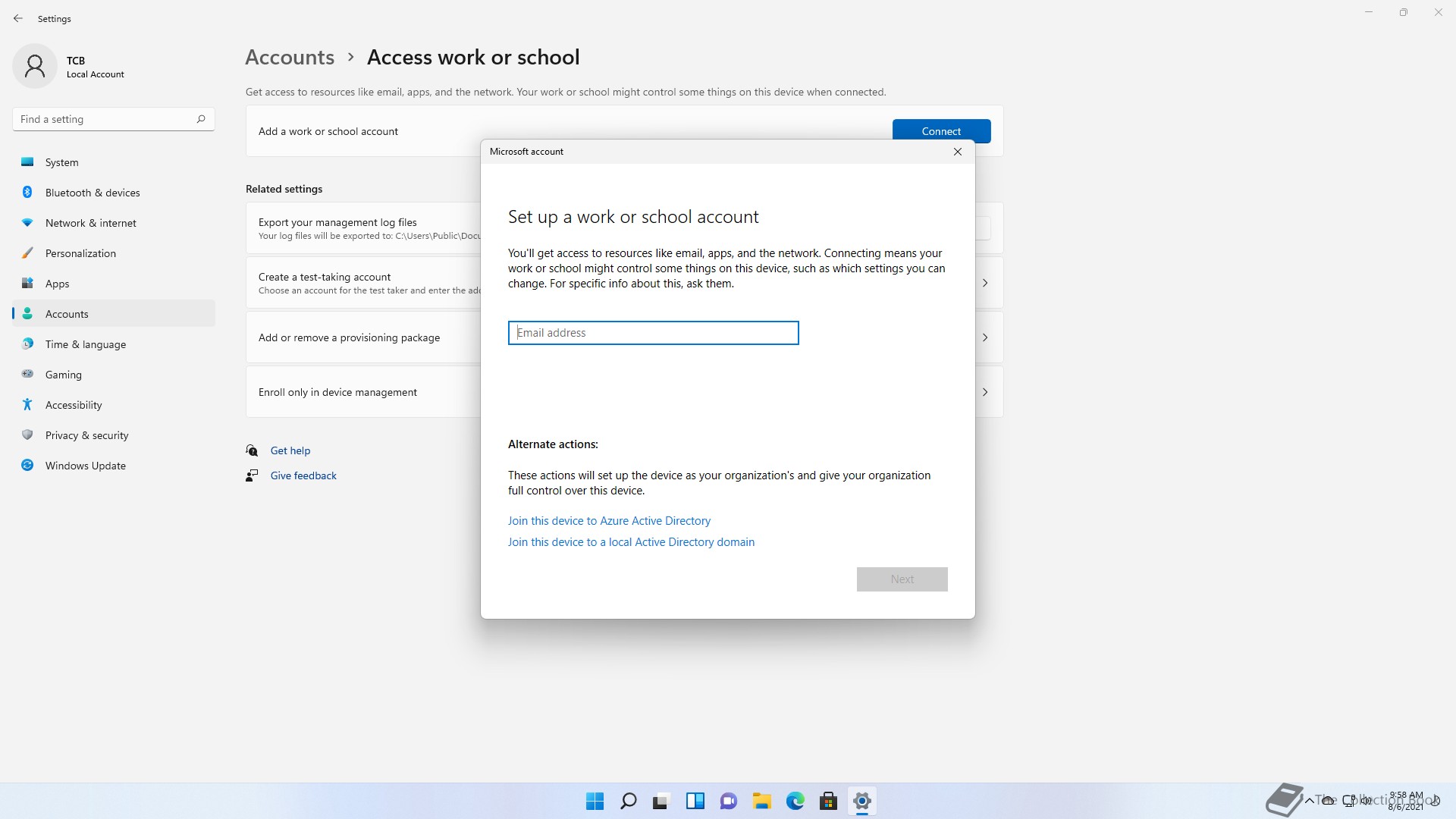
Task: Join this device to Azure Active Directory
Action: [609, 521]
